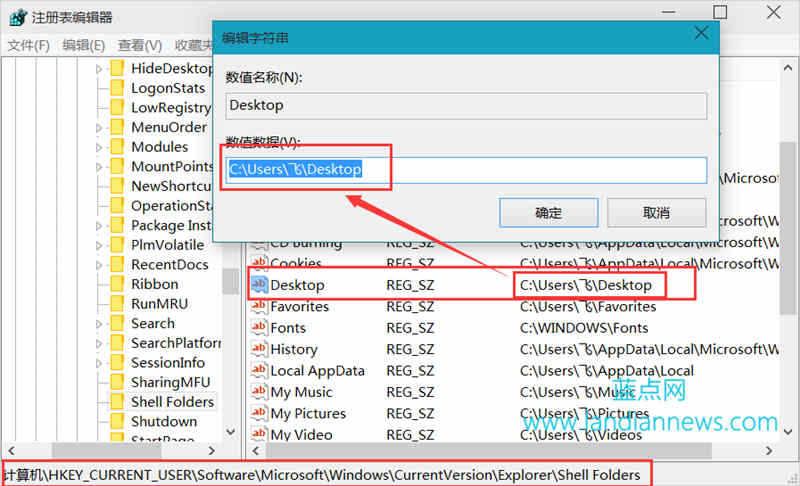Click the Fonts value string icon
Image resolution: width=800 pixels, height=486 pixels.
(259, 327)
